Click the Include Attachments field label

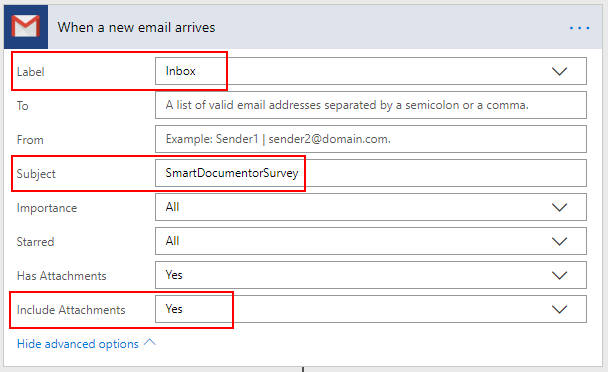click(x=71, y=310)
